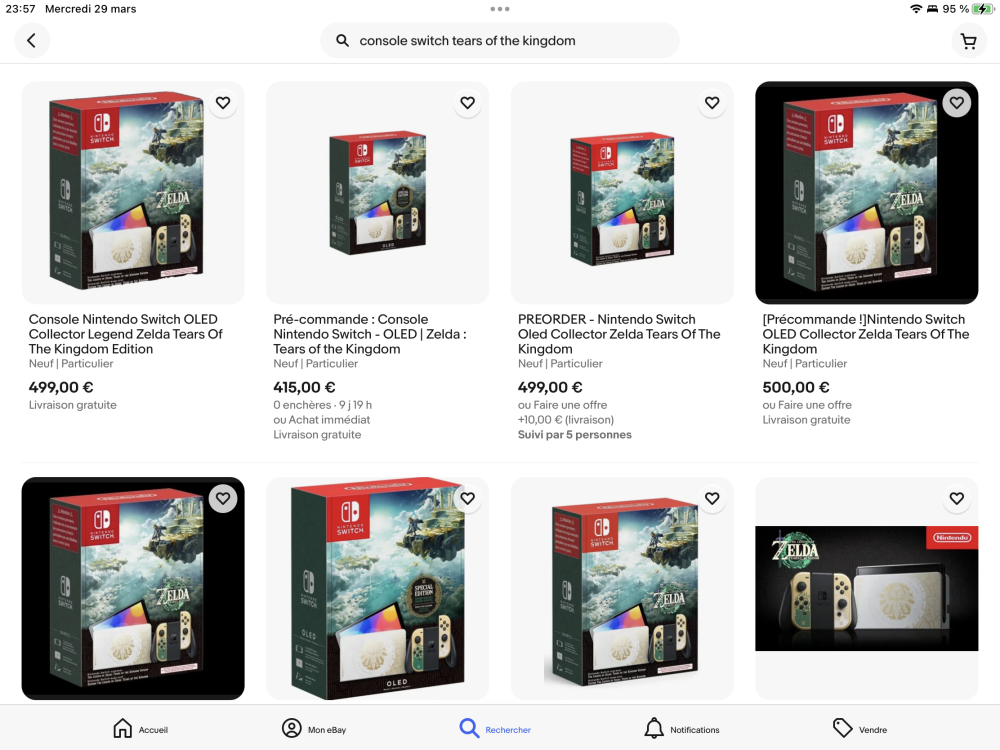
Task: Click the search field with 'console switch tears'
Action: [500, 41]
